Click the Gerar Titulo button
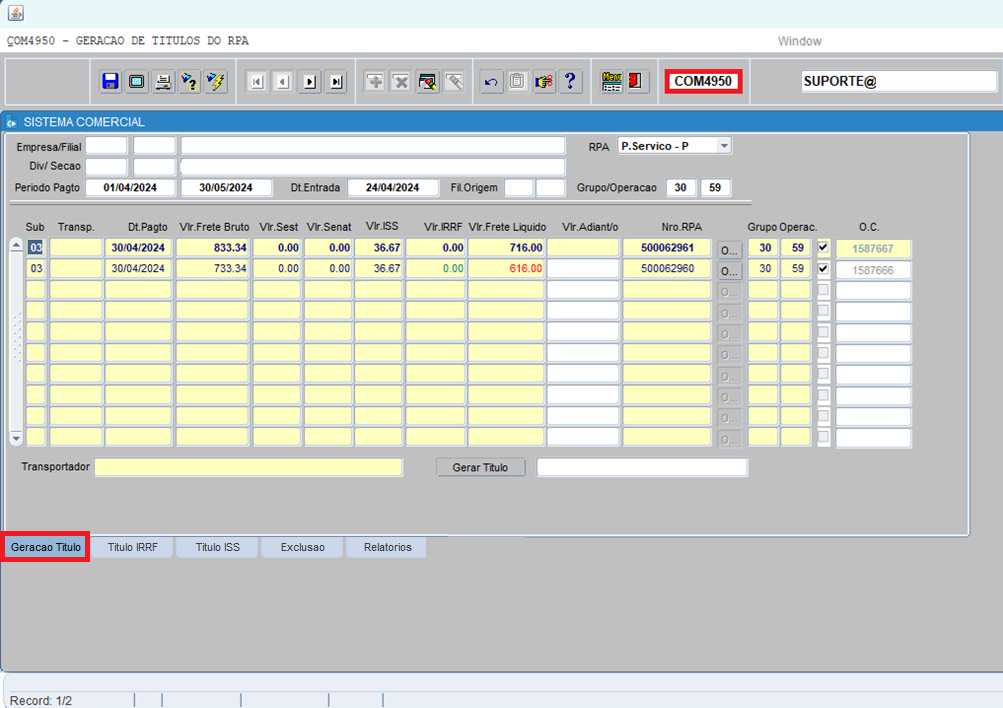The image size is (1003, 708). click(480, 468)
